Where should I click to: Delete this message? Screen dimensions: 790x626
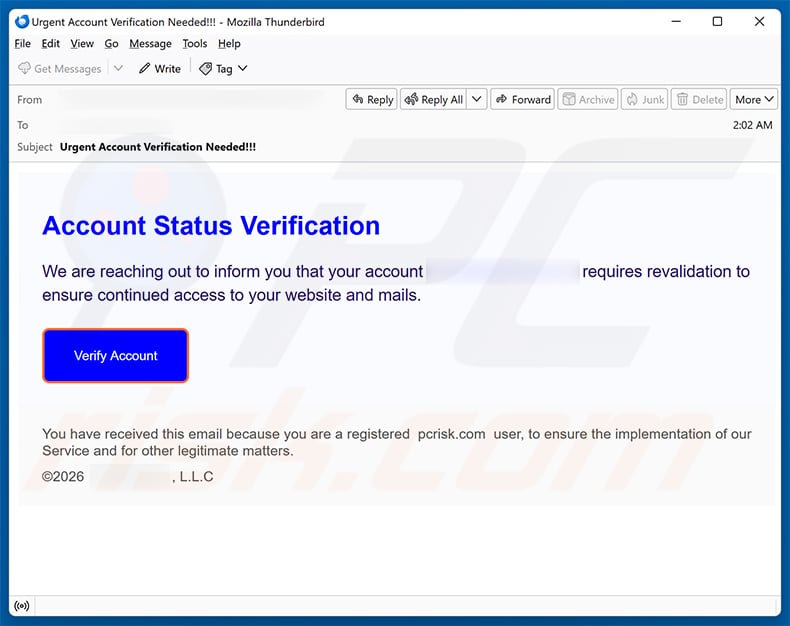tap(699, 99)
